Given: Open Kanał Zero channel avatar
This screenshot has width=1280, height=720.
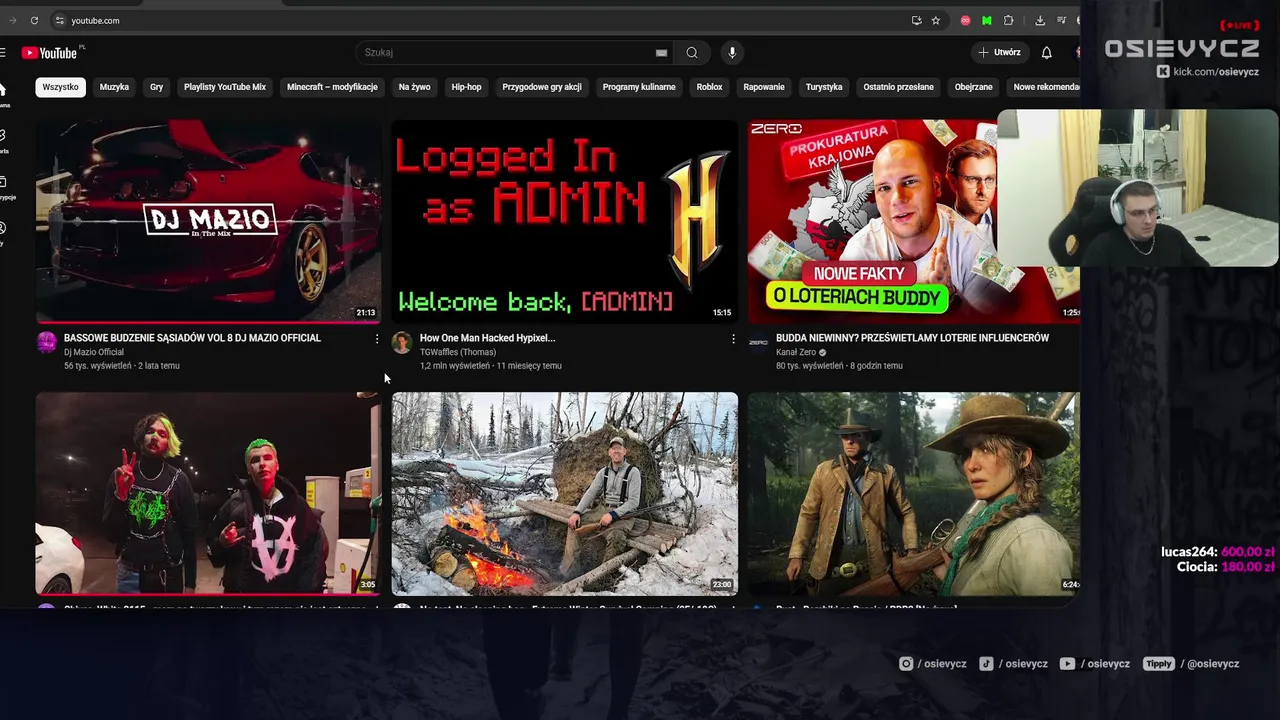Looking at the screenshot, I should coord(758,343).
